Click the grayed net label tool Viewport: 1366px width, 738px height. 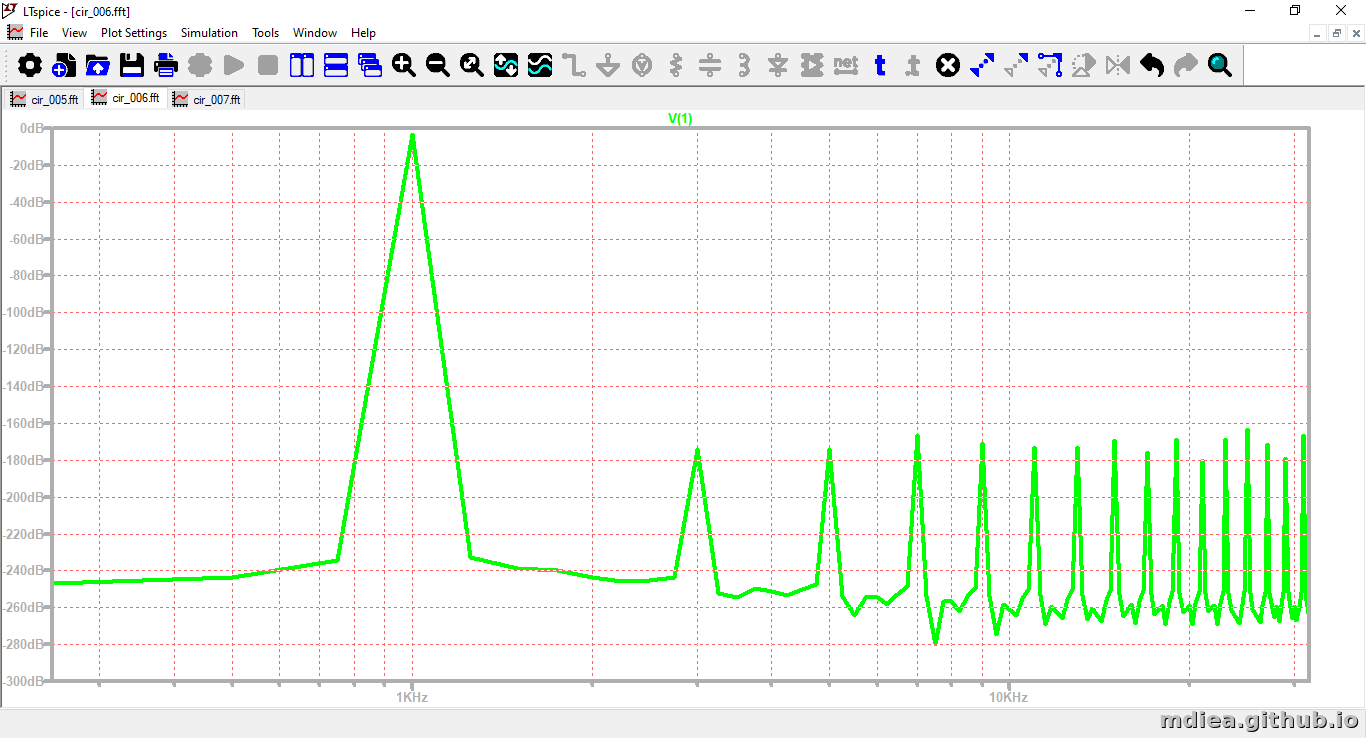click(x=846, y=66)
